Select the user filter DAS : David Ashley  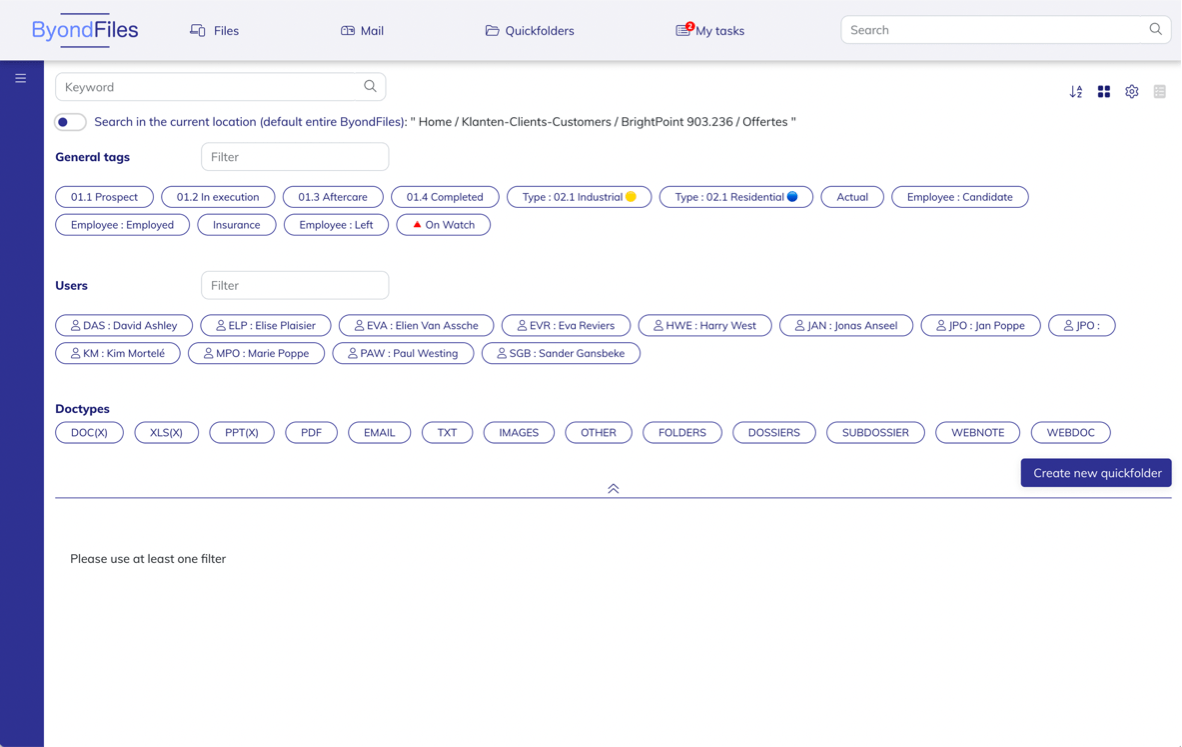click(x=124, y=325)
